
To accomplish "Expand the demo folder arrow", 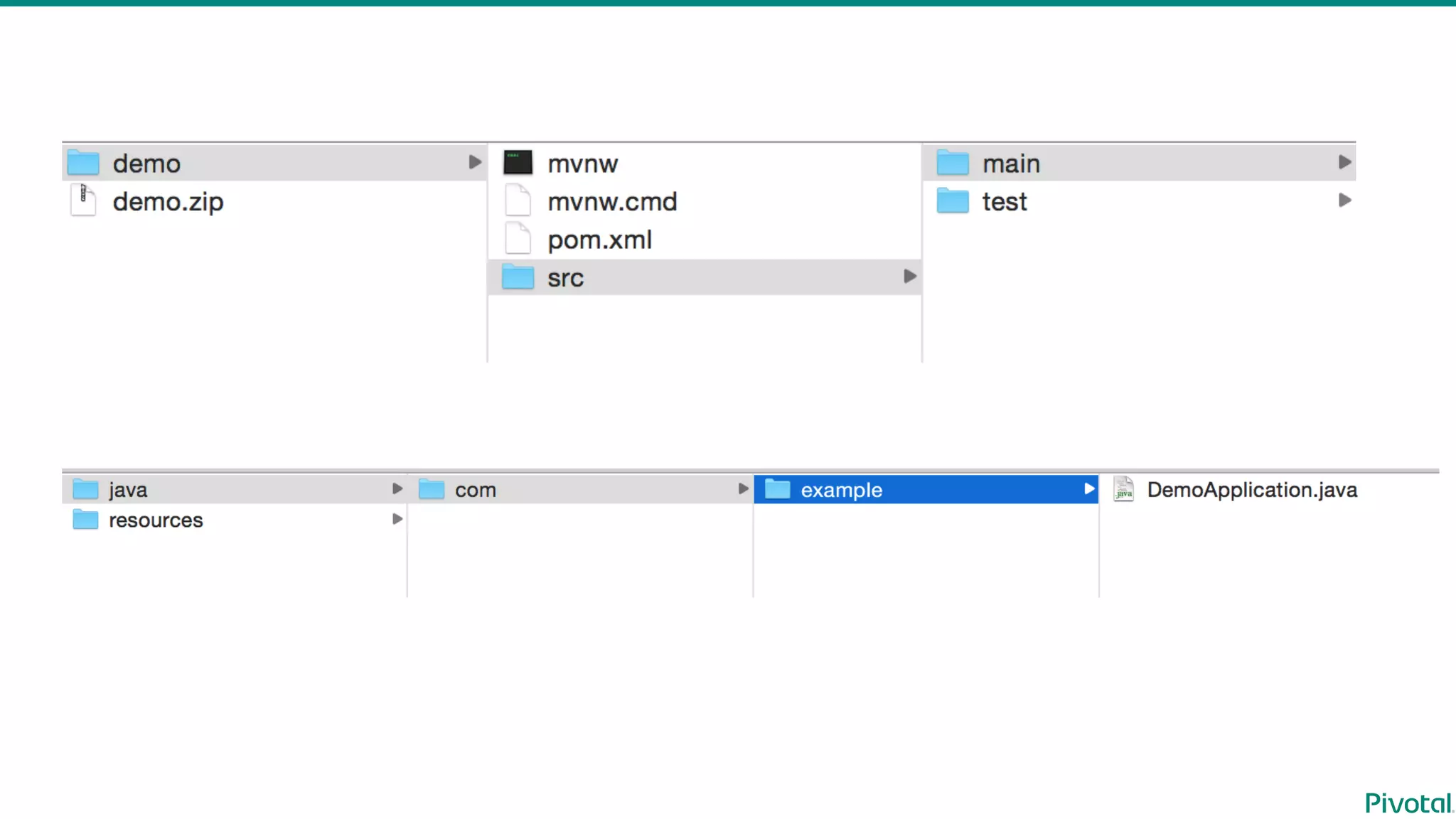I will 475,162.
